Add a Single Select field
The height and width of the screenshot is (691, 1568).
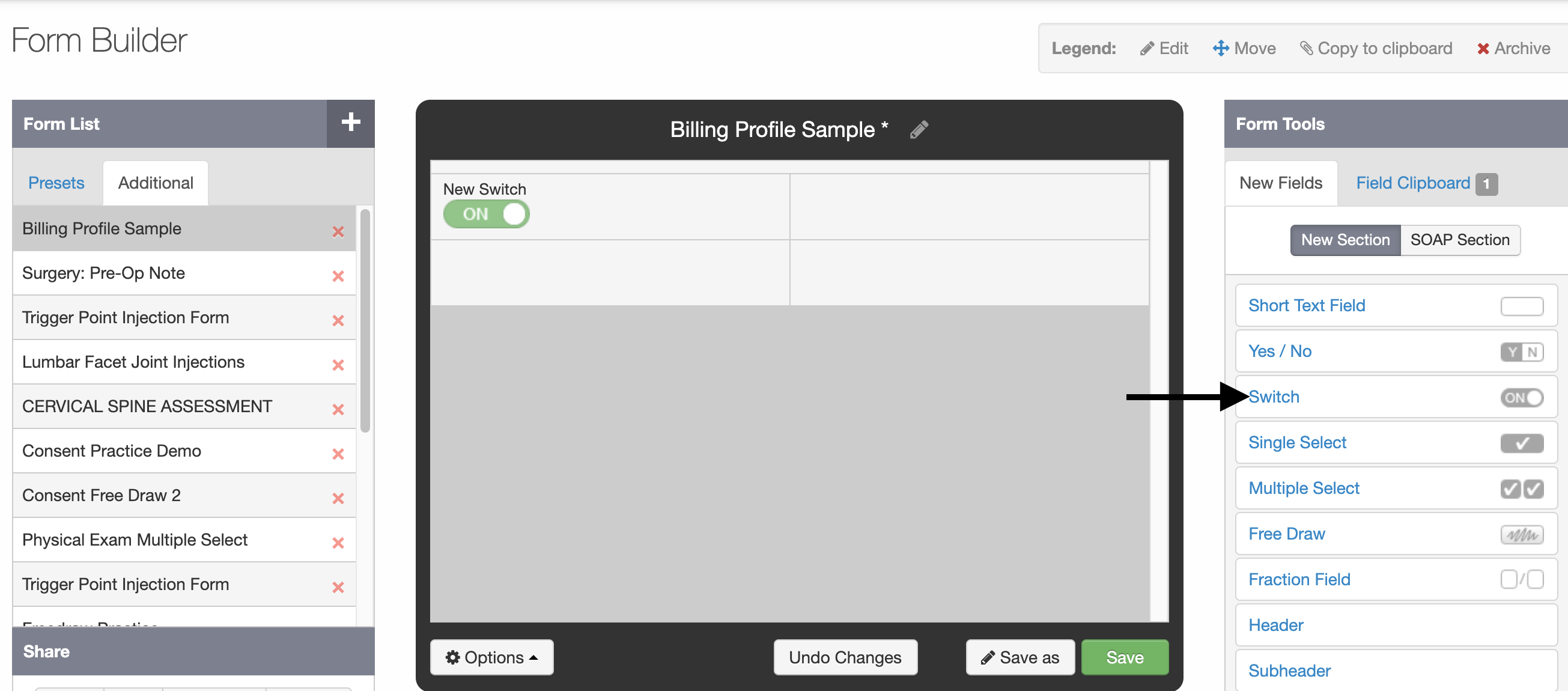pyautogui.click(x=1396, y=443)
